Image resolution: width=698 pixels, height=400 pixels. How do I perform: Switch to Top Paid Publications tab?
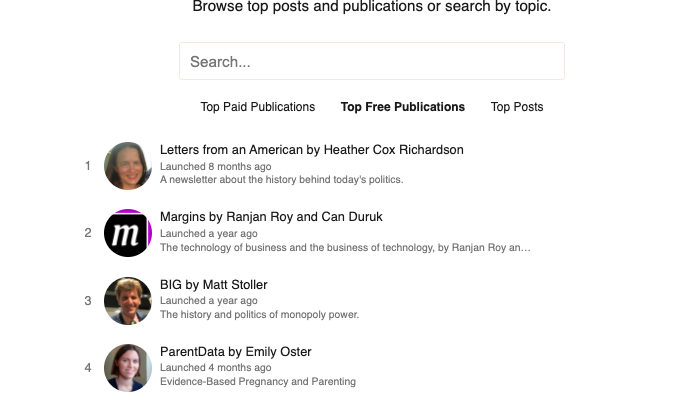point(258,107)
